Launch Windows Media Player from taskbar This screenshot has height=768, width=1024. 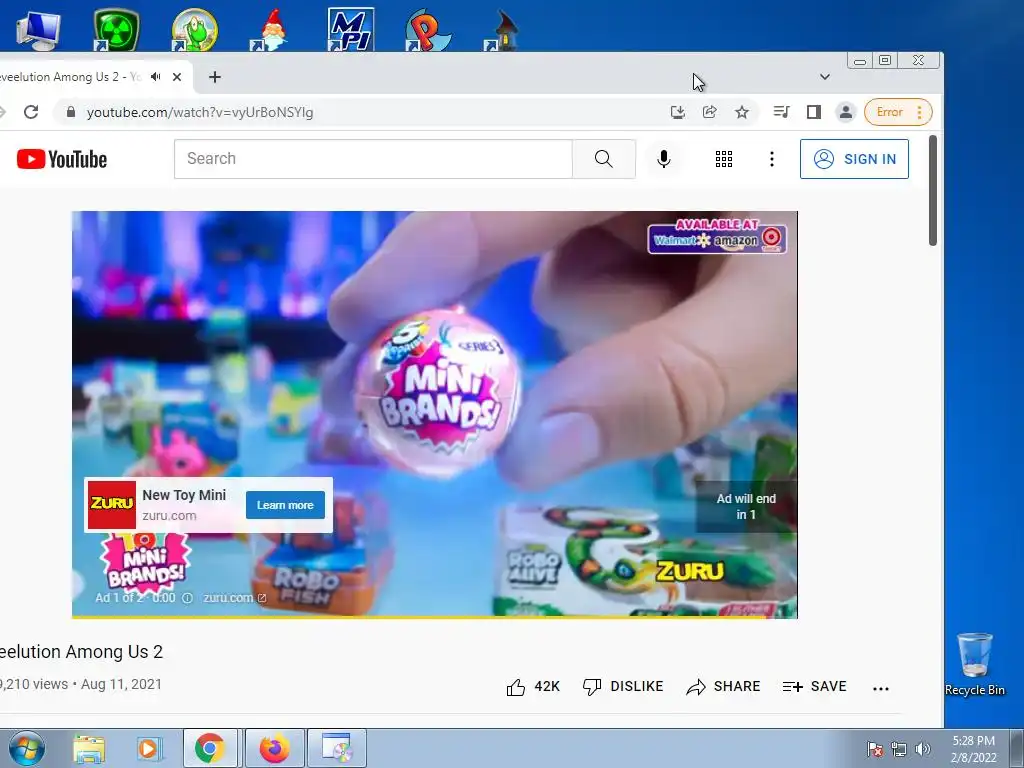pos(149,748)
